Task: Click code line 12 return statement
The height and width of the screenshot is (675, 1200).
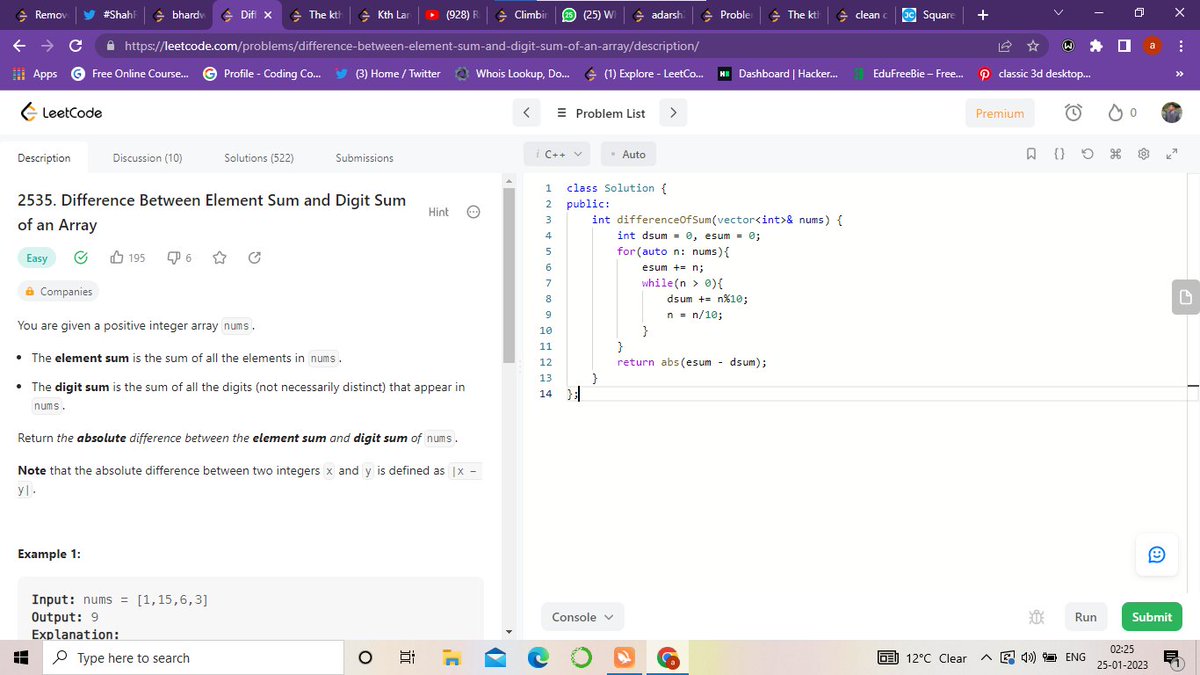Action: coord(692,362)
